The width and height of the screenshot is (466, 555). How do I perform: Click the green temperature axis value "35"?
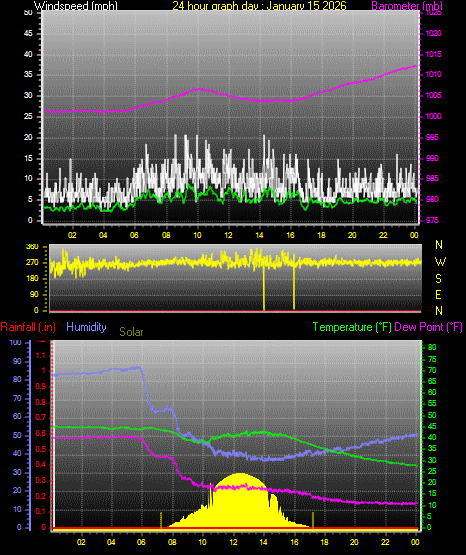(432, 448)
